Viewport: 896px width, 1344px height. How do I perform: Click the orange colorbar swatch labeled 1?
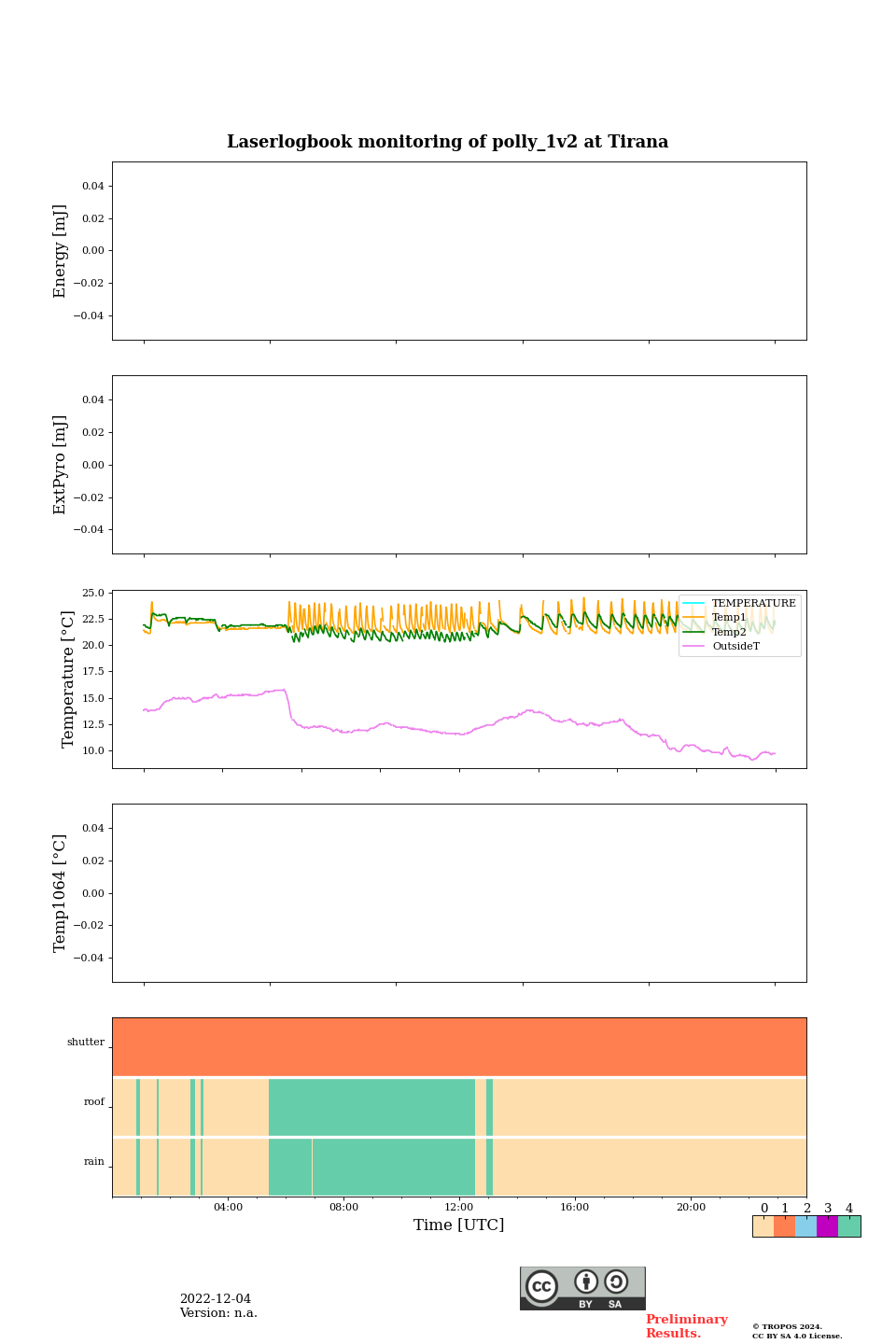click(x=785, y=1226)
